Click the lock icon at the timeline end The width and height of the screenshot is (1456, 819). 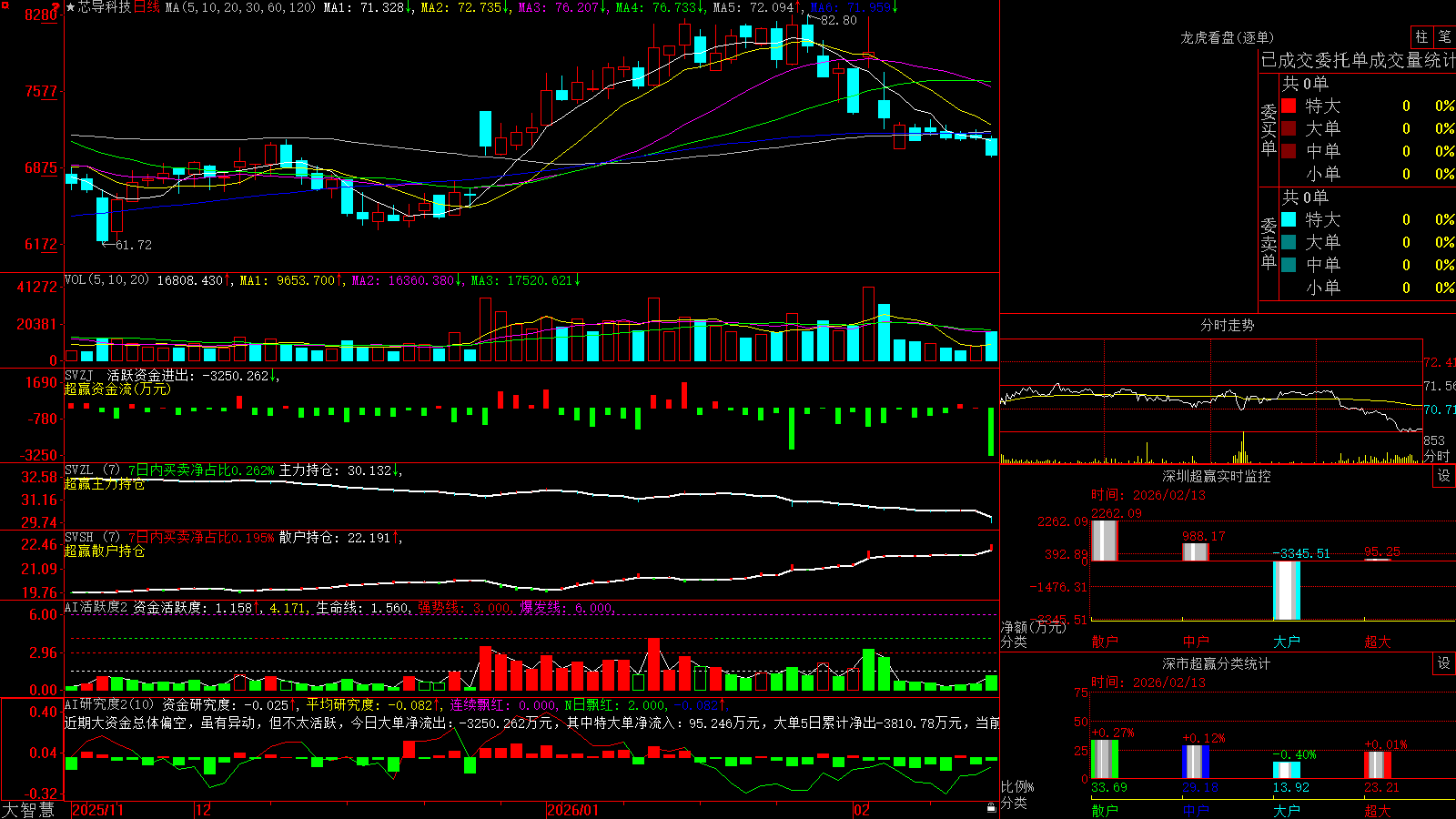pos(992,807)
